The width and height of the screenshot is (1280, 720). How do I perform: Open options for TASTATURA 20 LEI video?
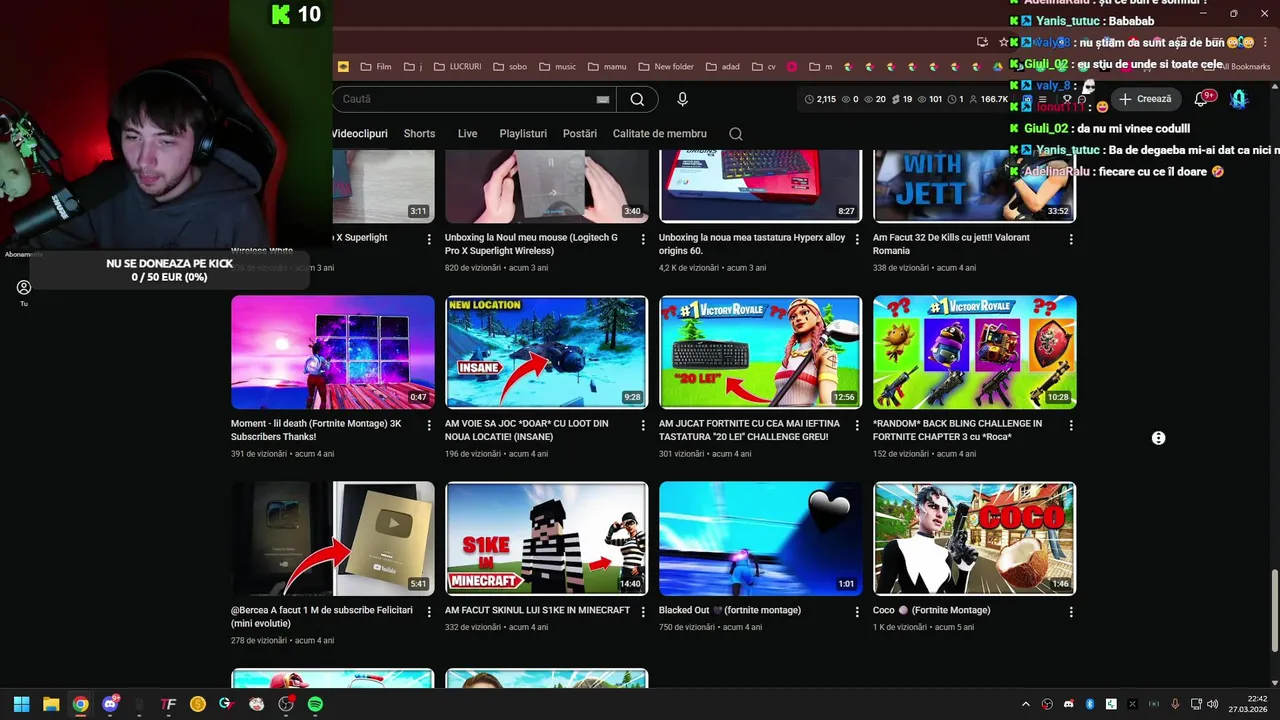click(x=857, y=426)
